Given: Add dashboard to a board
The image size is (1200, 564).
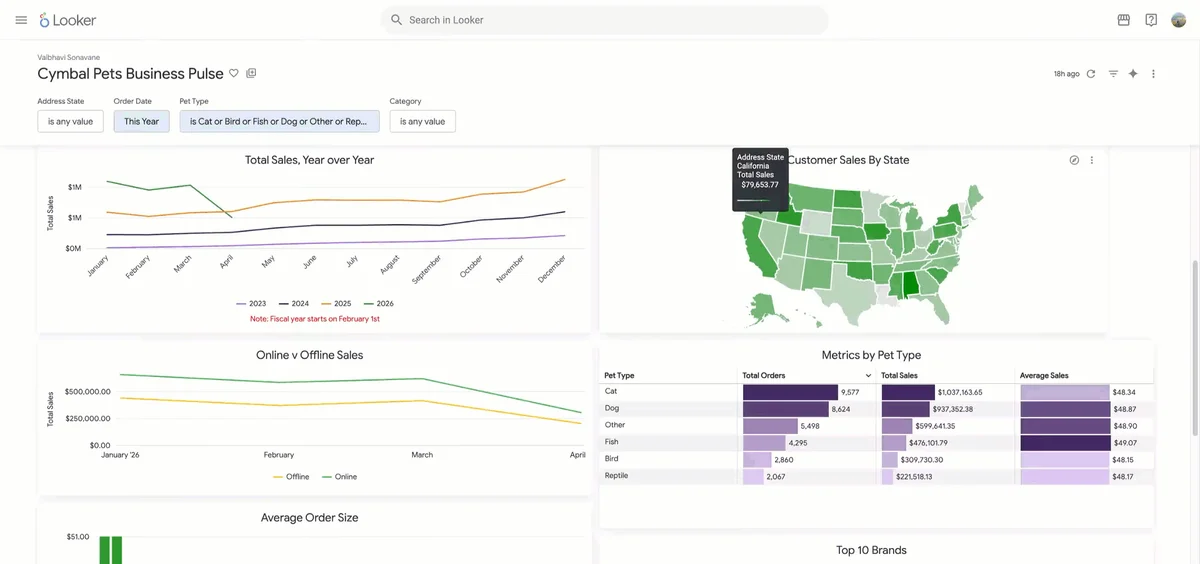Looking at the screenshot, I should coord(251,73).
